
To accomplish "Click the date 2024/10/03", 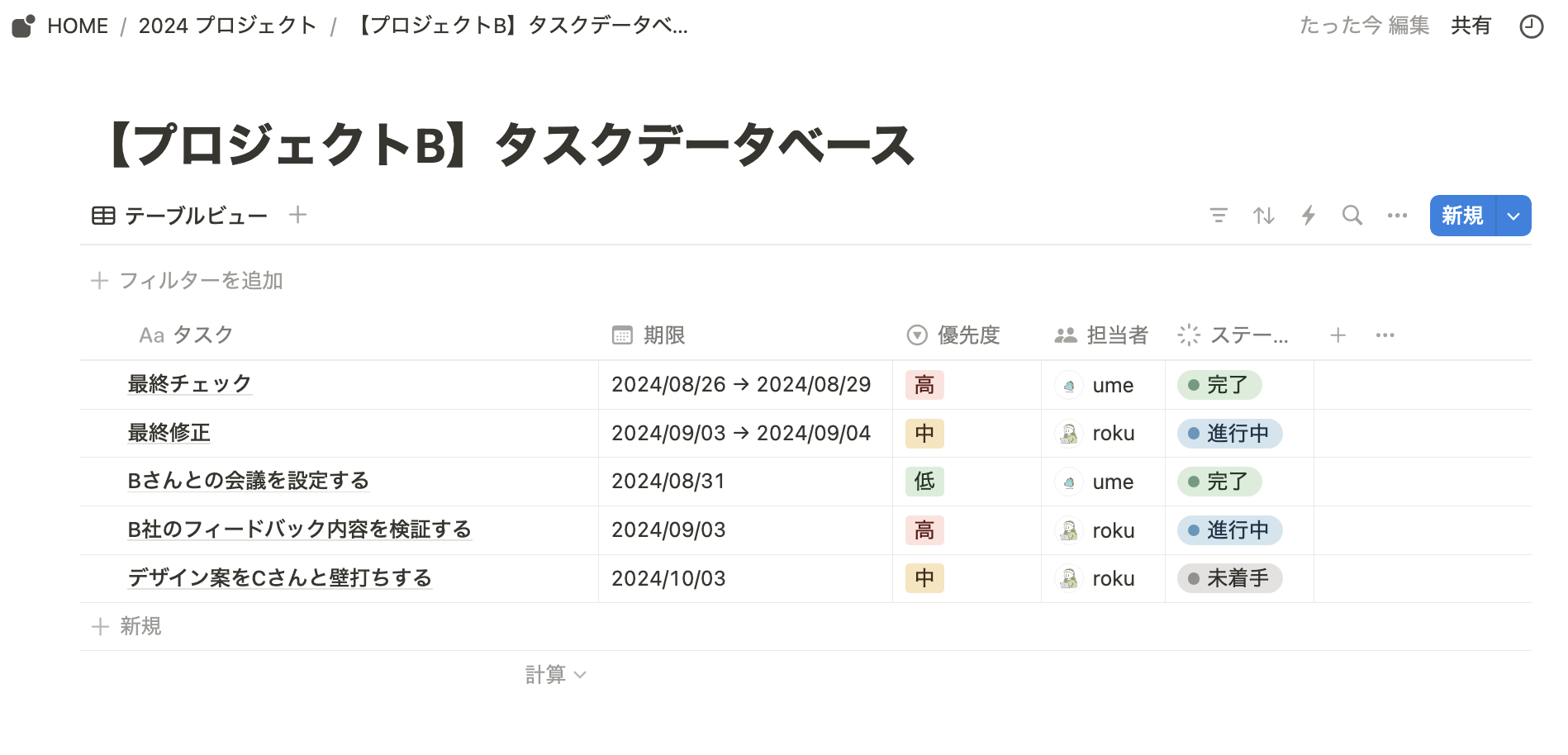I will (x=668, y=578).
